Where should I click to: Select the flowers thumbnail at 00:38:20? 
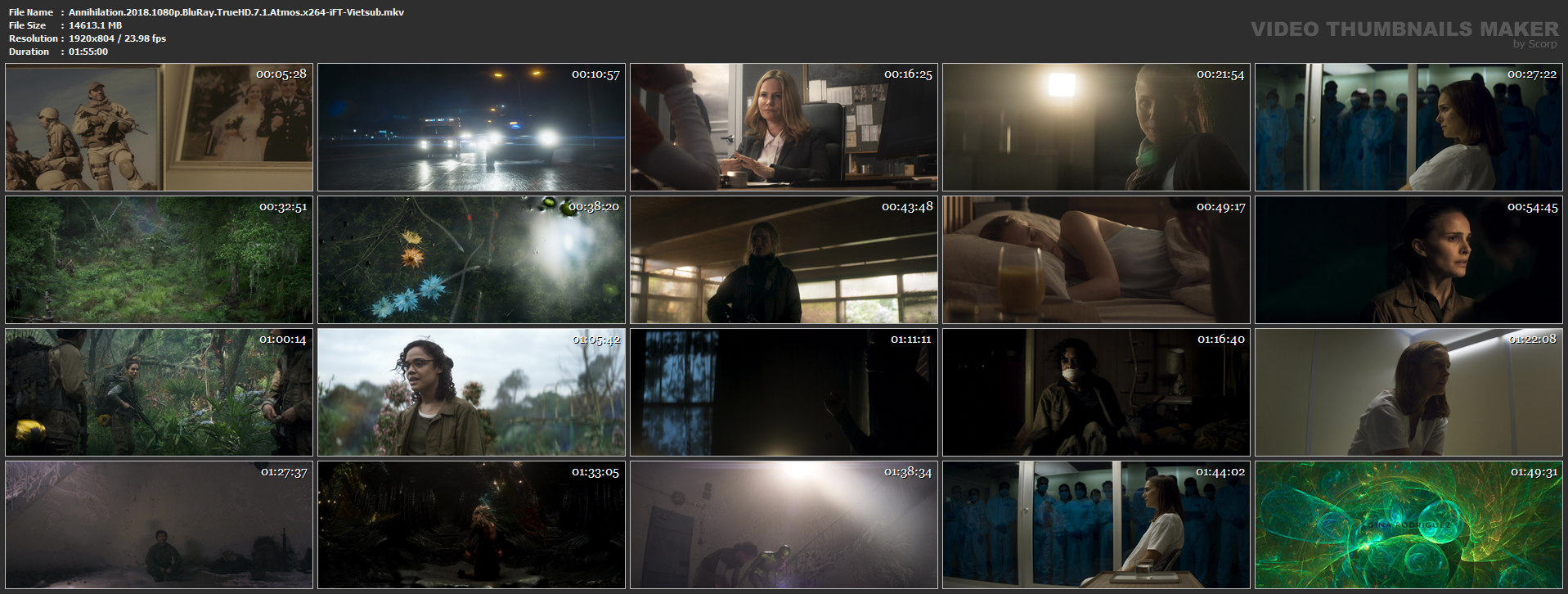(471, 259)
